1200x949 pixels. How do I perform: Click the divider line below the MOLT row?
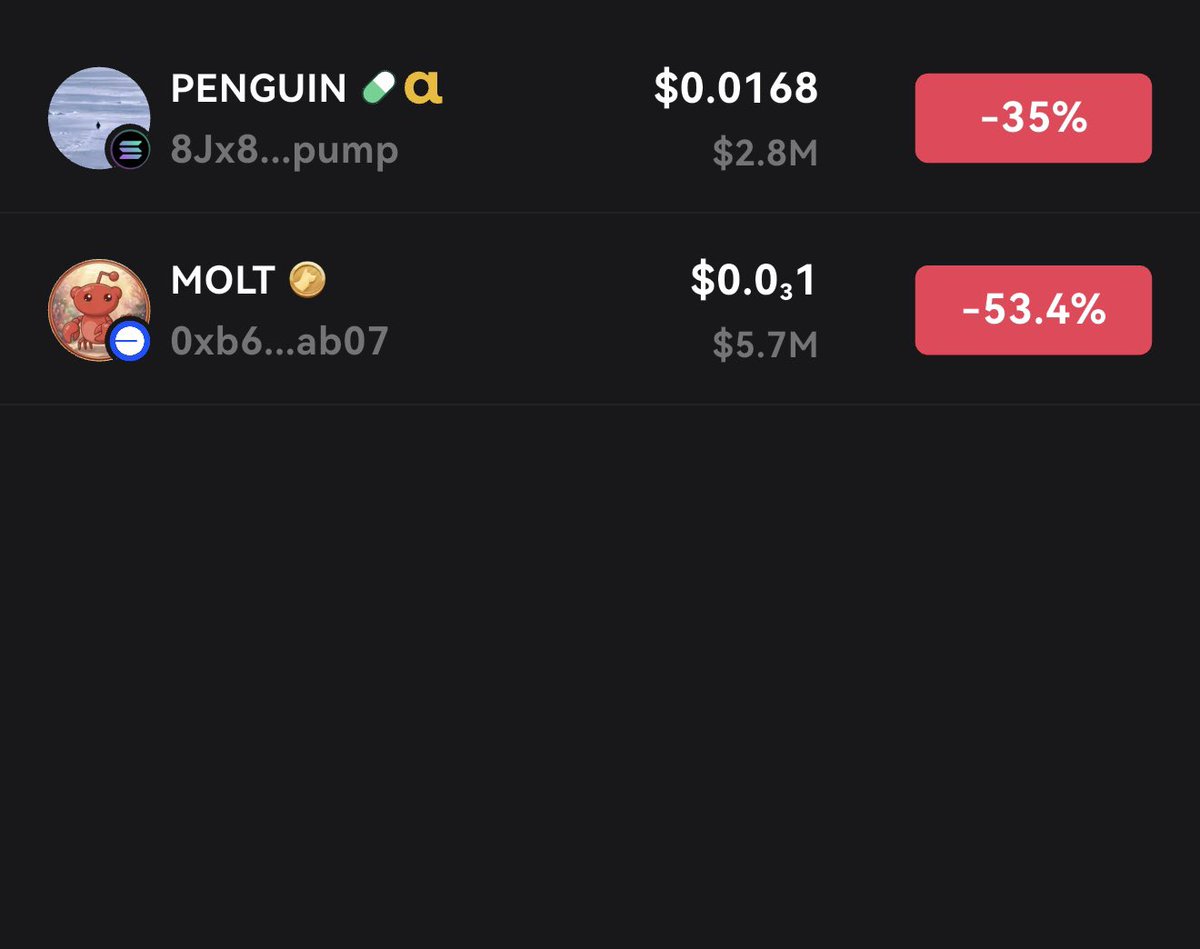coord(600,404)
